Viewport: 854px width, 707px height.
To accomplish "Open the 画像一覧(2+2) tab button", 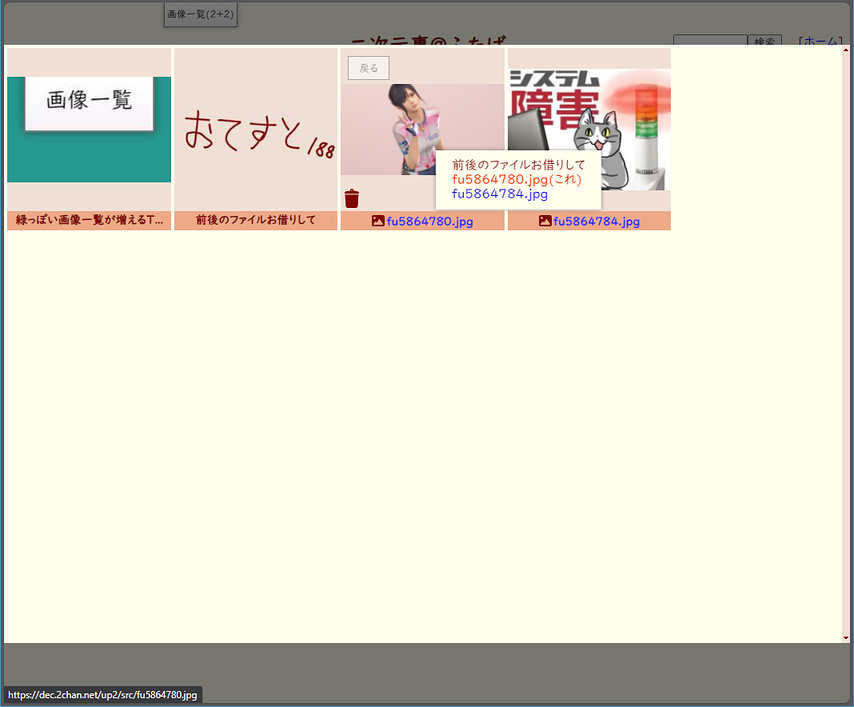I will click(200, 14).
